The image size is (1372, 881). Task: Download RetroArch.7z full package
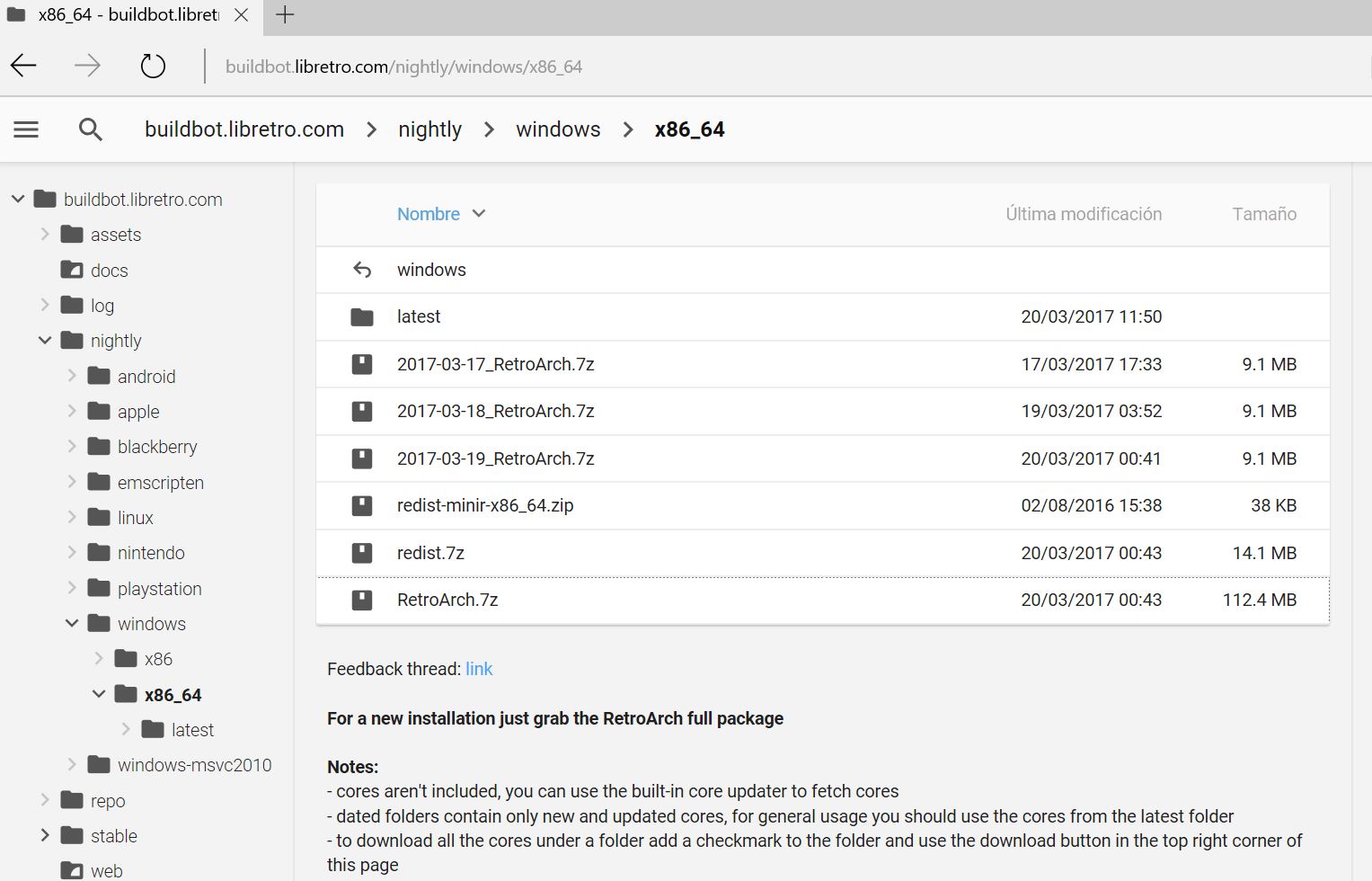[447, 600]
